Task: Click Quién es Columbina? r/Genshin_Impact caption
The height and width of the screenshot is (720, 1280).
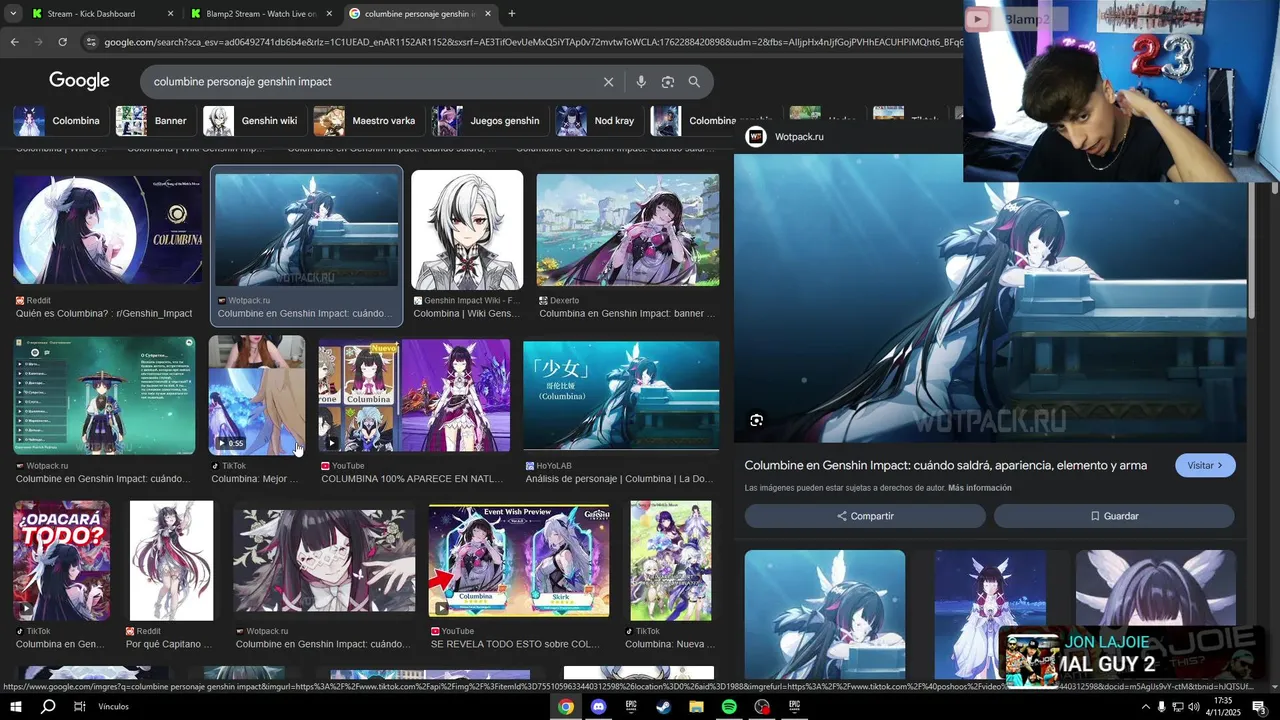Action: 104,313
